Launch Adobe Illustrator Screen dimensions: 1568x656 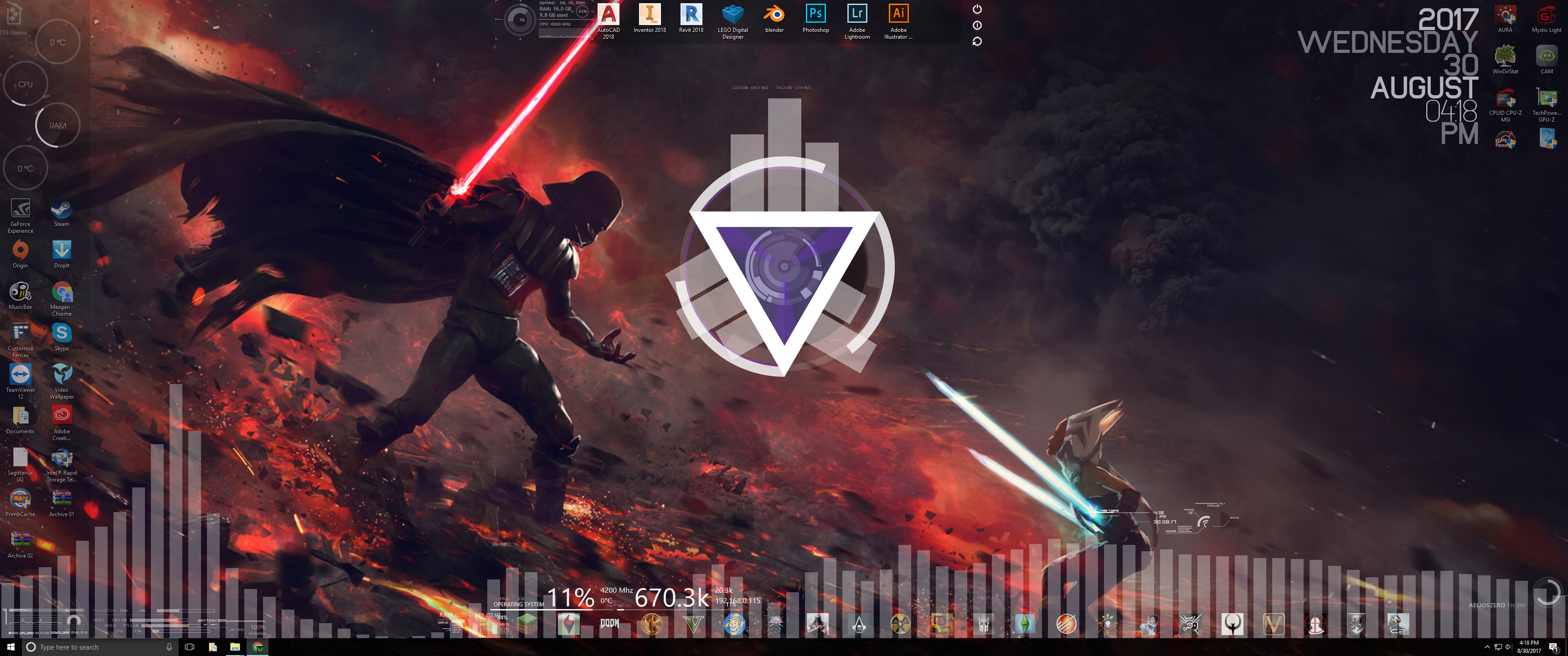pos(898,20)
